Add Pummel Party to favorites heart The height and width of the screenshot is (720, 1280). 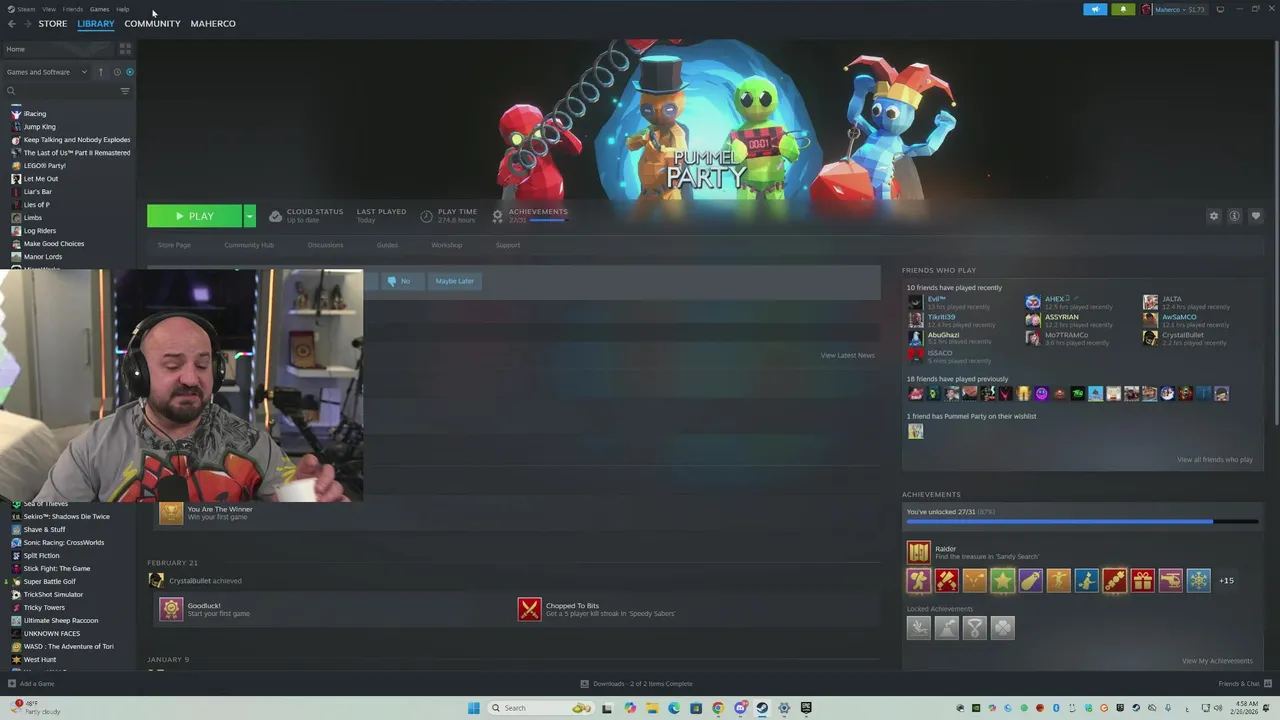coord(1256,216)
